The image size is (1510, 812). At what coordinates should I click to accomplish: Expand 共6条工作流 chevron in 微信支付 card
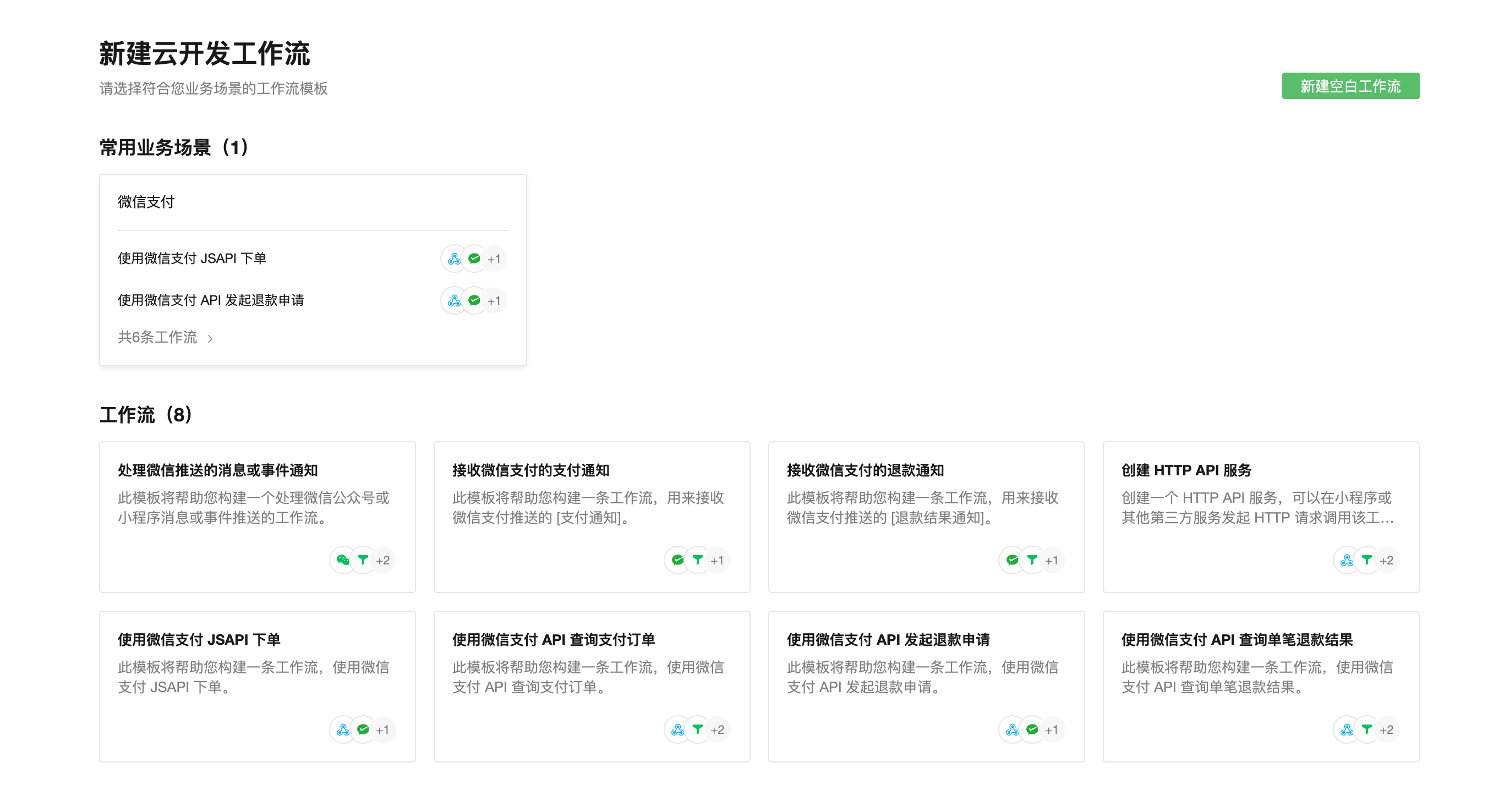[x=210, y=339]
